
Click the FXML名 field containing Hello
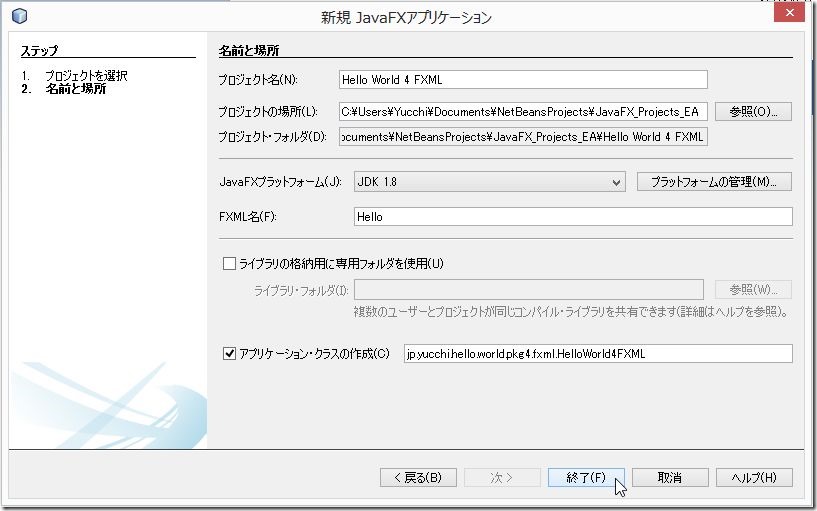[573, 217]
